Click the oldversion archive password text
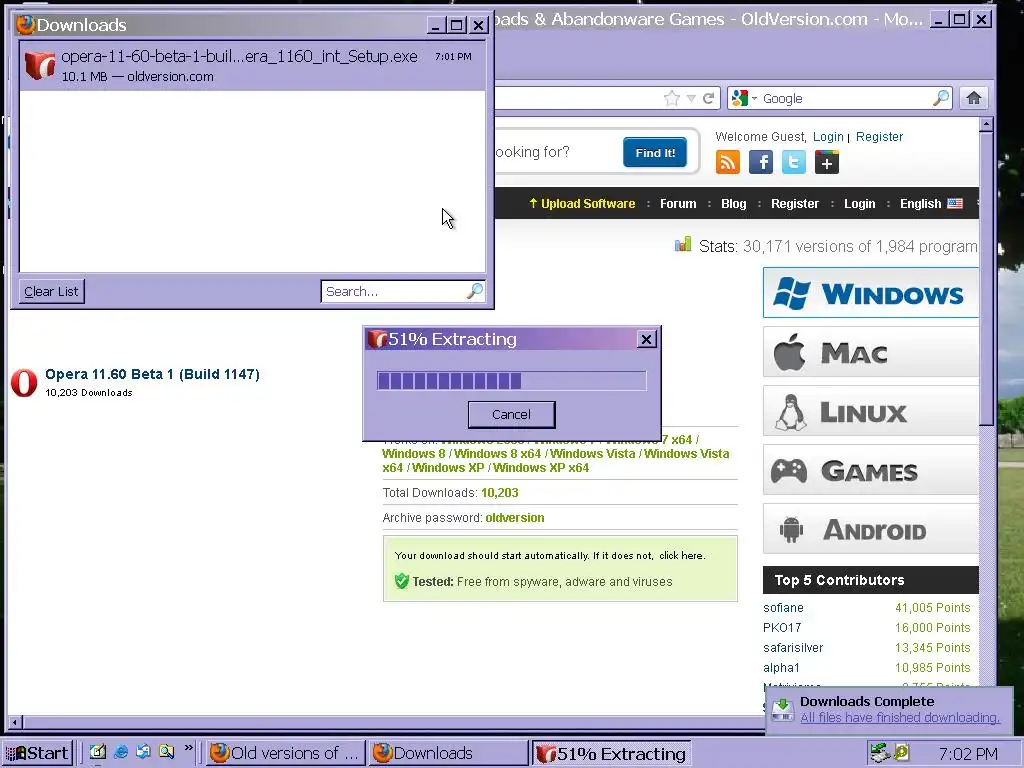 [515, 518]
